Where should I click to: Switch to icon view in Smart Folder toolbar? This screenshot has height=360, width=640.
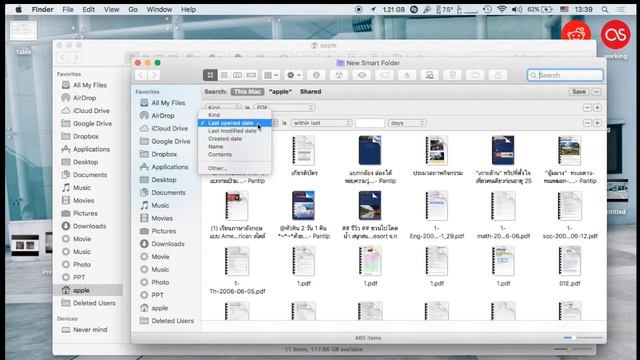210,75
